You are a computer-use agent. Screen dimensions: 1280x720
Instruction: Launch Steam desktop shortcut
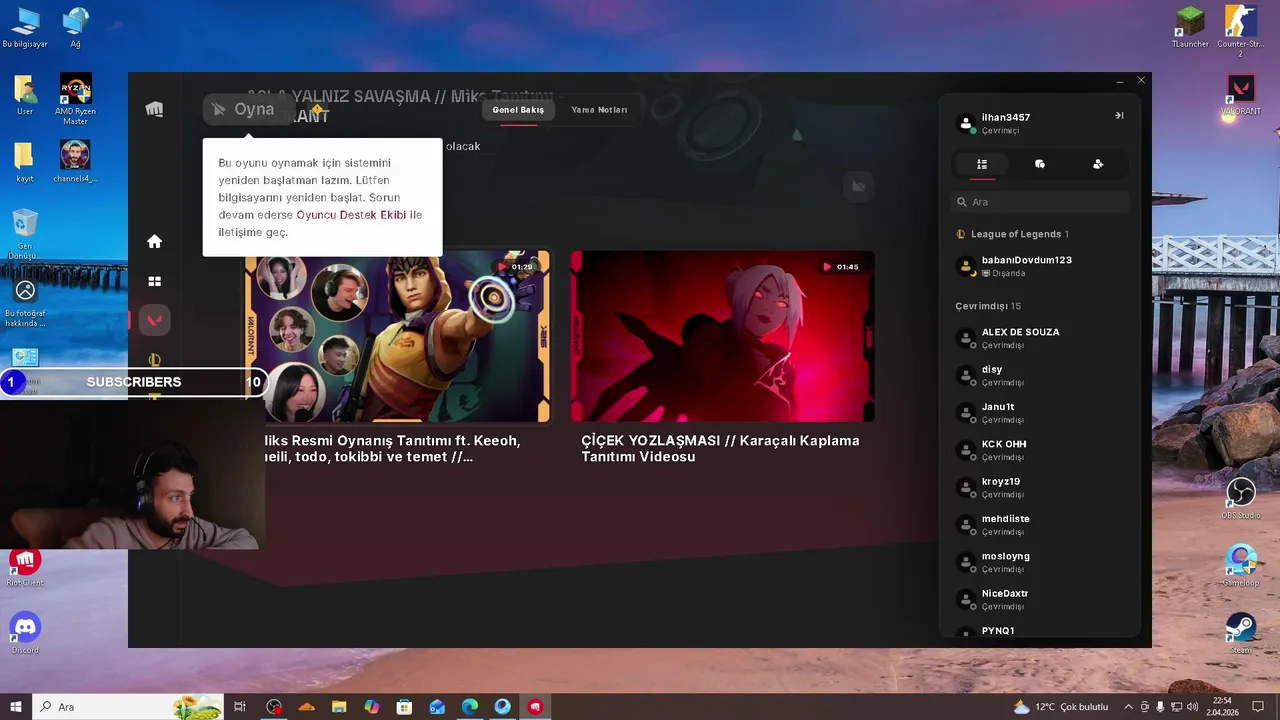[x=1241, y=633]
